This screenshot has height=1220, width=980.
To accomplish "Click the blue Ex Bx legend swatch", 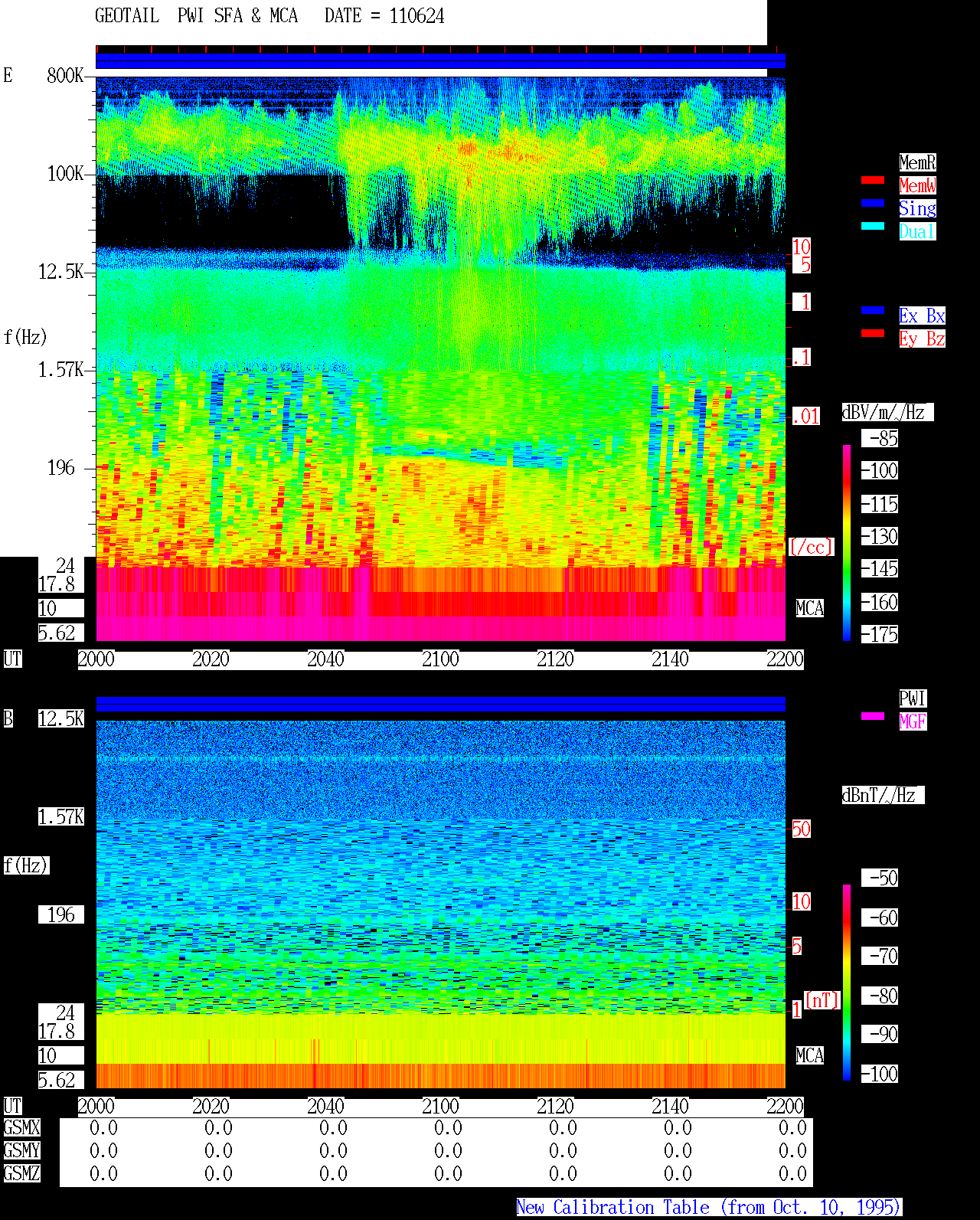I will [873, 310].
